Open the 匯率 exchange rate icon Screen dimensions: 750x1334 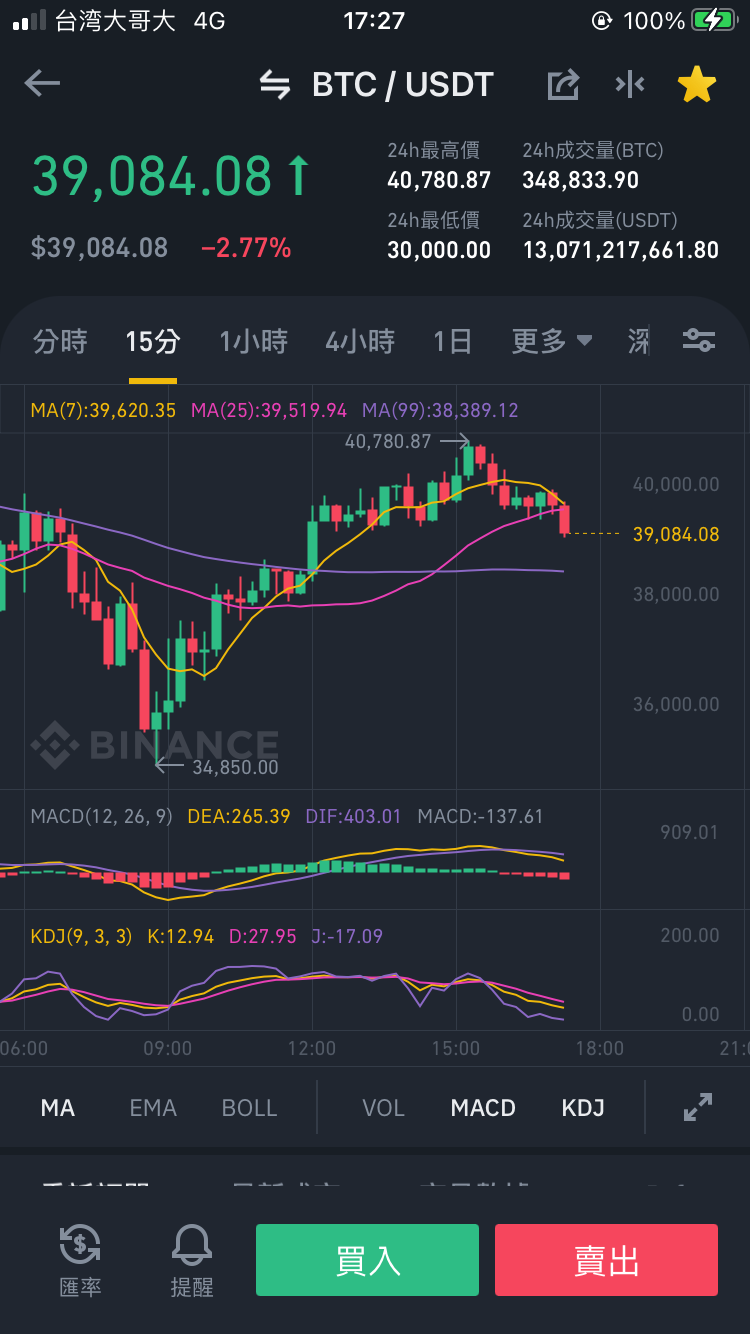coord(80,1260)
